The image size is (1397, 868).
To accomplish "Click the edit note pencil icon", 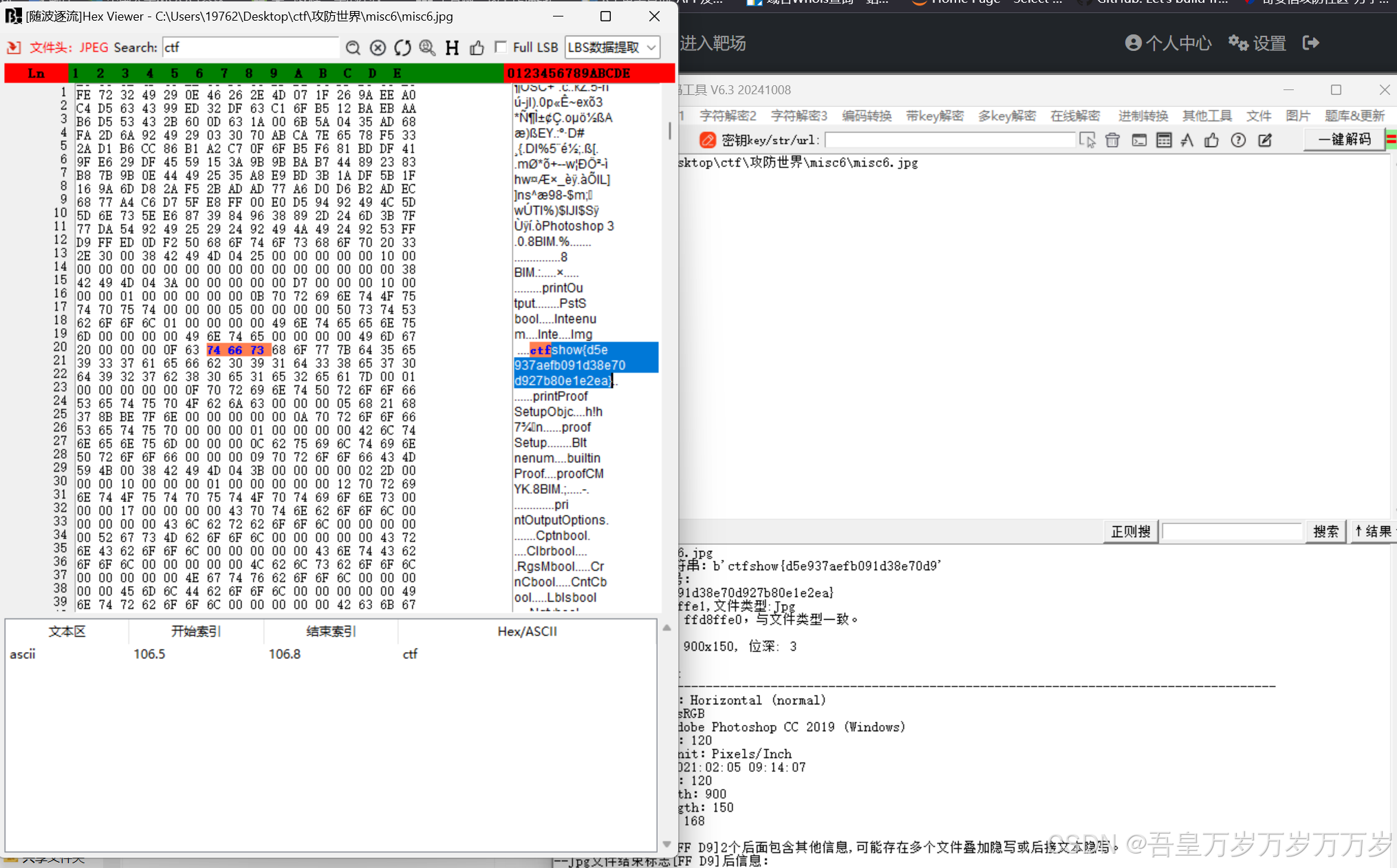I will [x=1265, y=140].
